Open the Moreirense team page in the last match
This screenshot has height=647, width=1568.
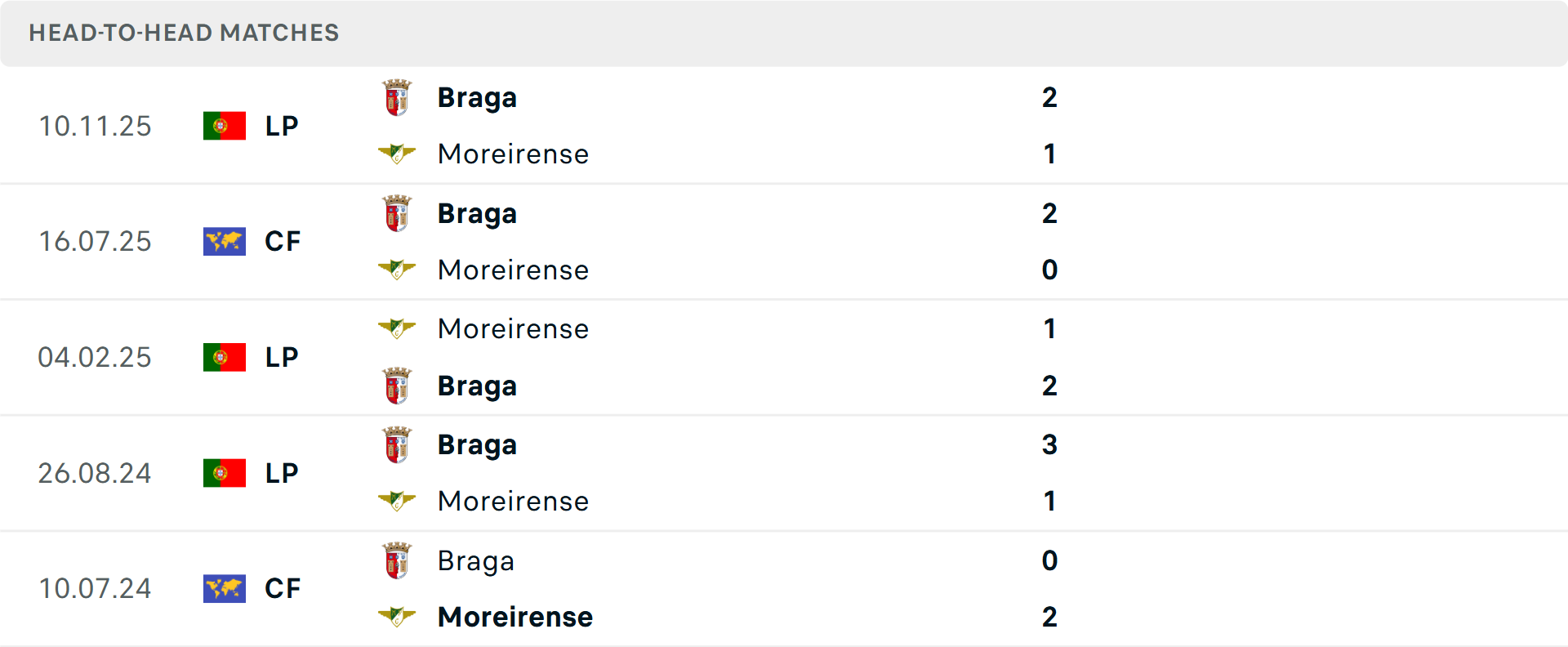point(514,617)
